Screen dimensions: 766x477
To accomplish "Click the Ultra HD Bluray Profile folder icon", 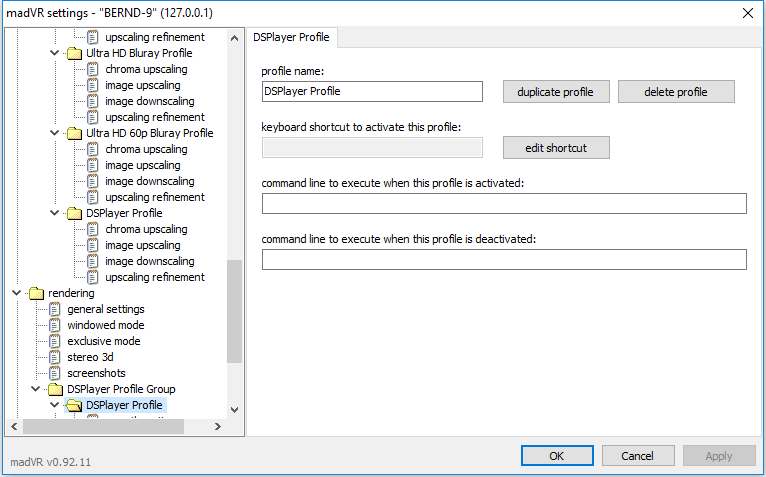I will [x=74, y=53].
